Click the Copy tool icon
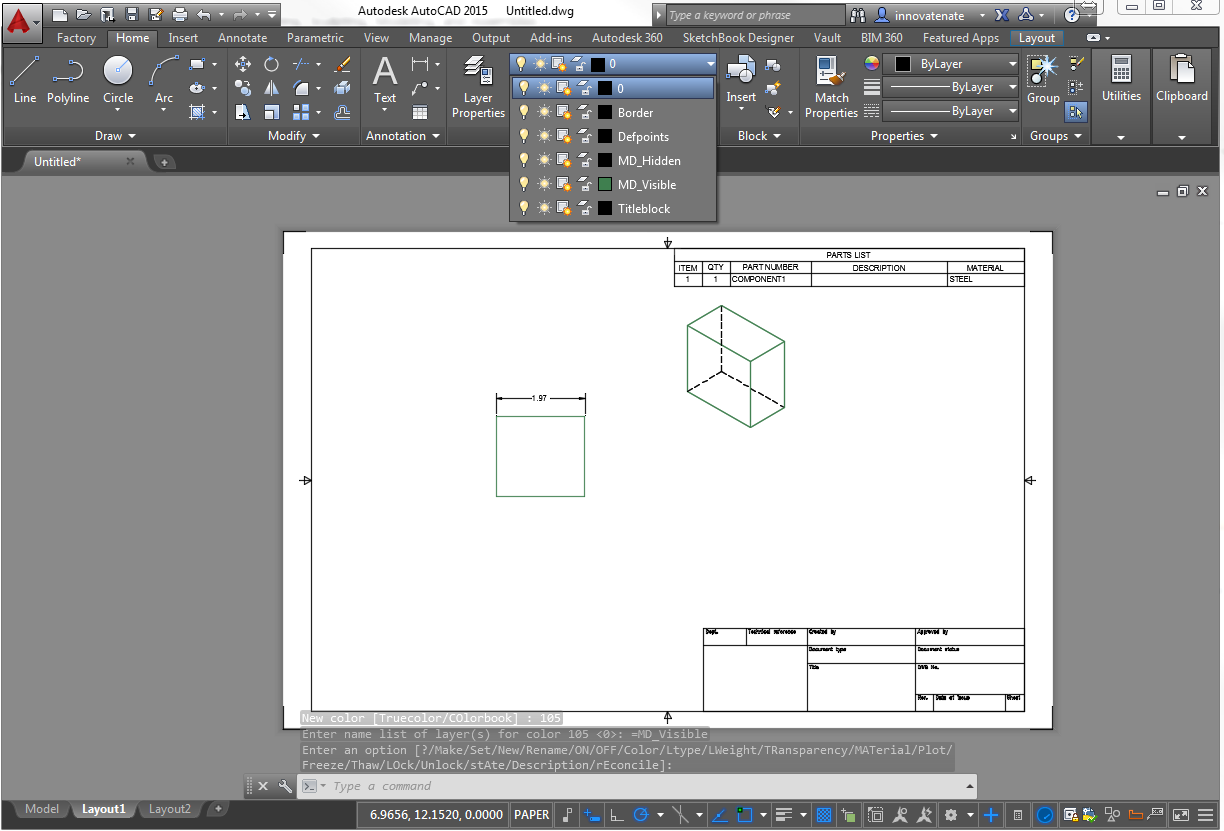 [243, 88]
